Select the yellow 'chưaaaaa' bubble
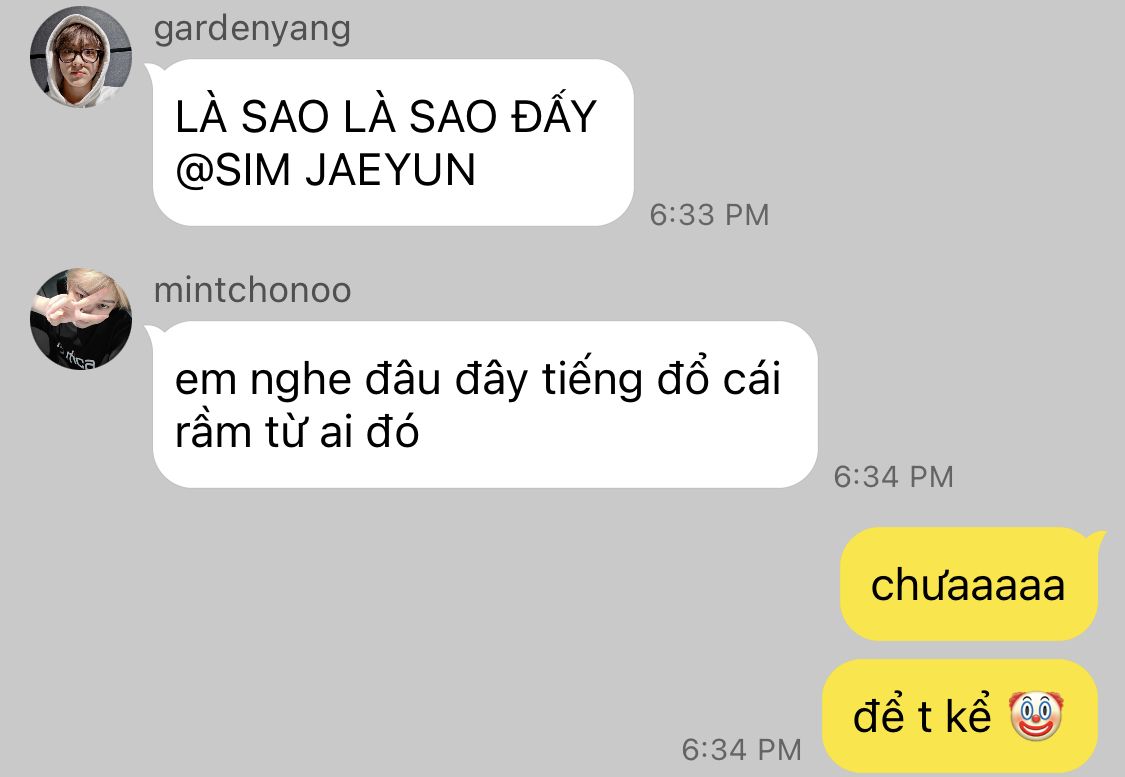The image size is (1125, 777). pos(969,584)
